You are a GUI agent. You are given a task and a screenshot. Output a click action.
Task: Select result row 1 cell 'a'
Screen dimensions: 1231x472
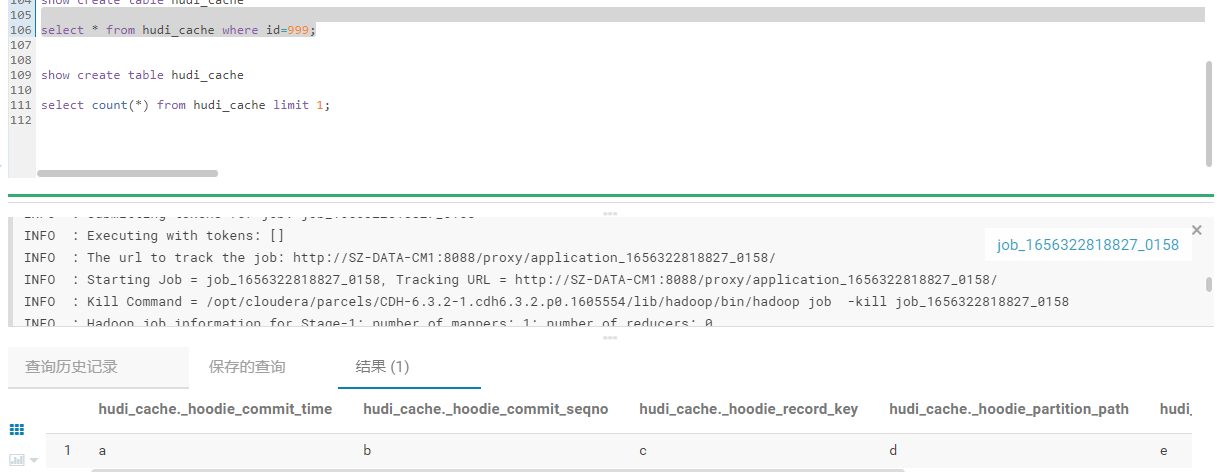coord(102,451)
